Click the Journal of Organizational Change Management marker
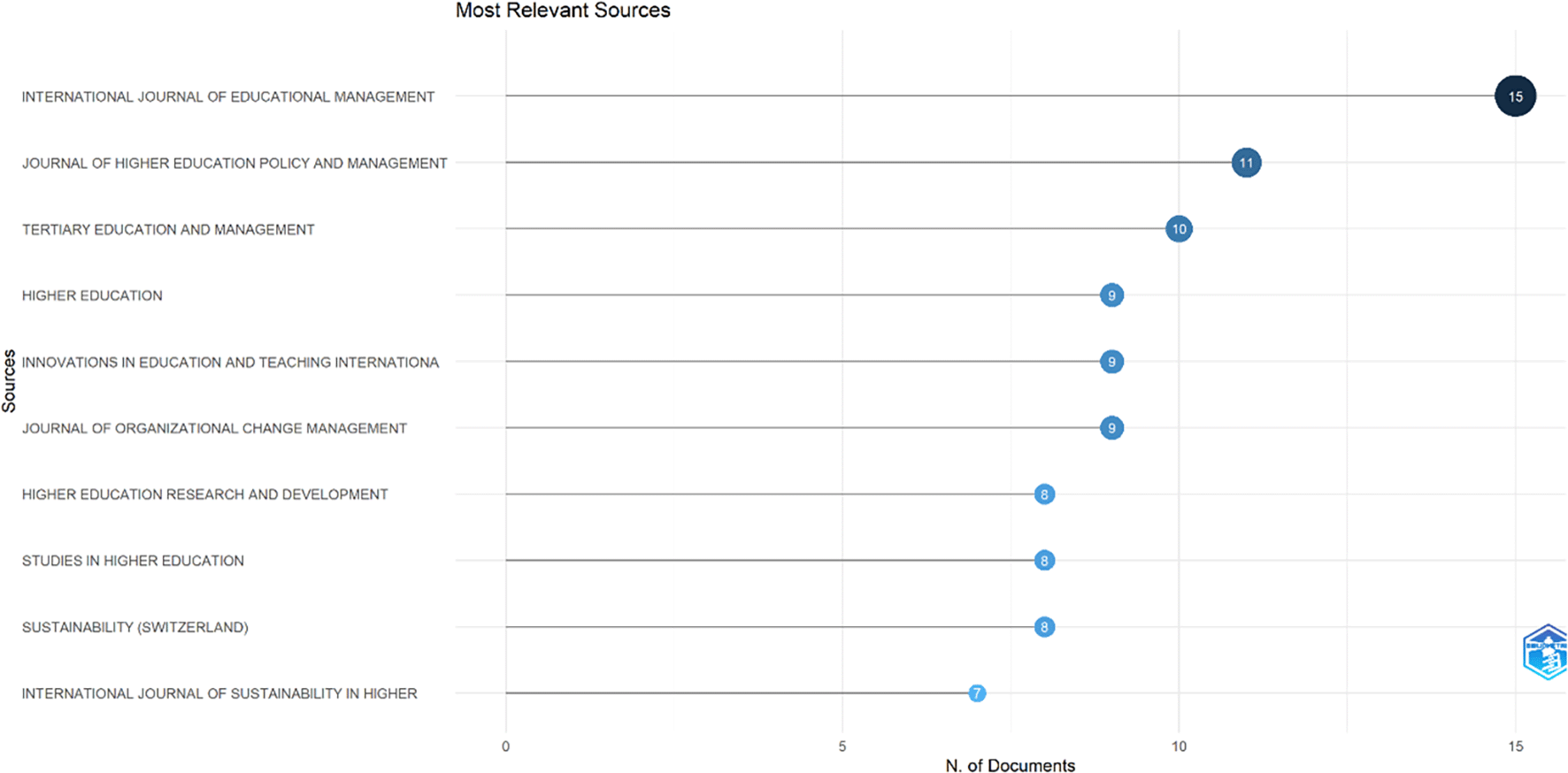This screenshot has width=1568, height=773. pyautogui.click(x=1111, y=428)
